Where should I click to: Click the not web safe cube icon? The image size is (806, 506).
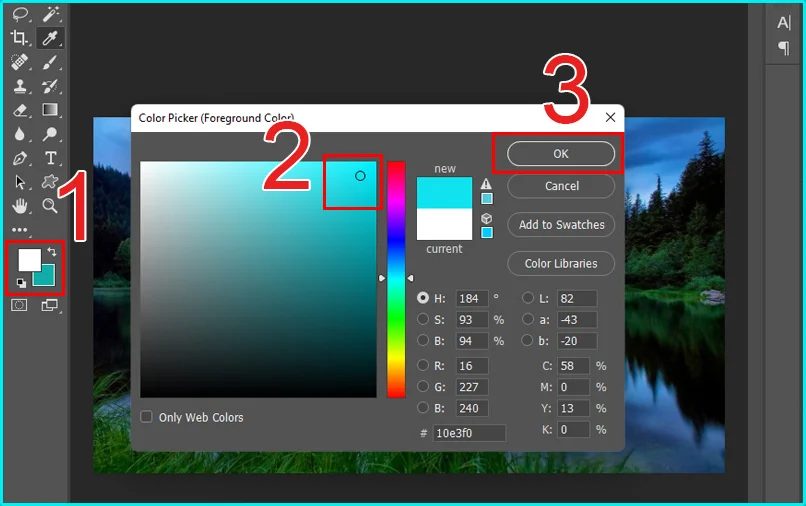(x=486, y=219)
